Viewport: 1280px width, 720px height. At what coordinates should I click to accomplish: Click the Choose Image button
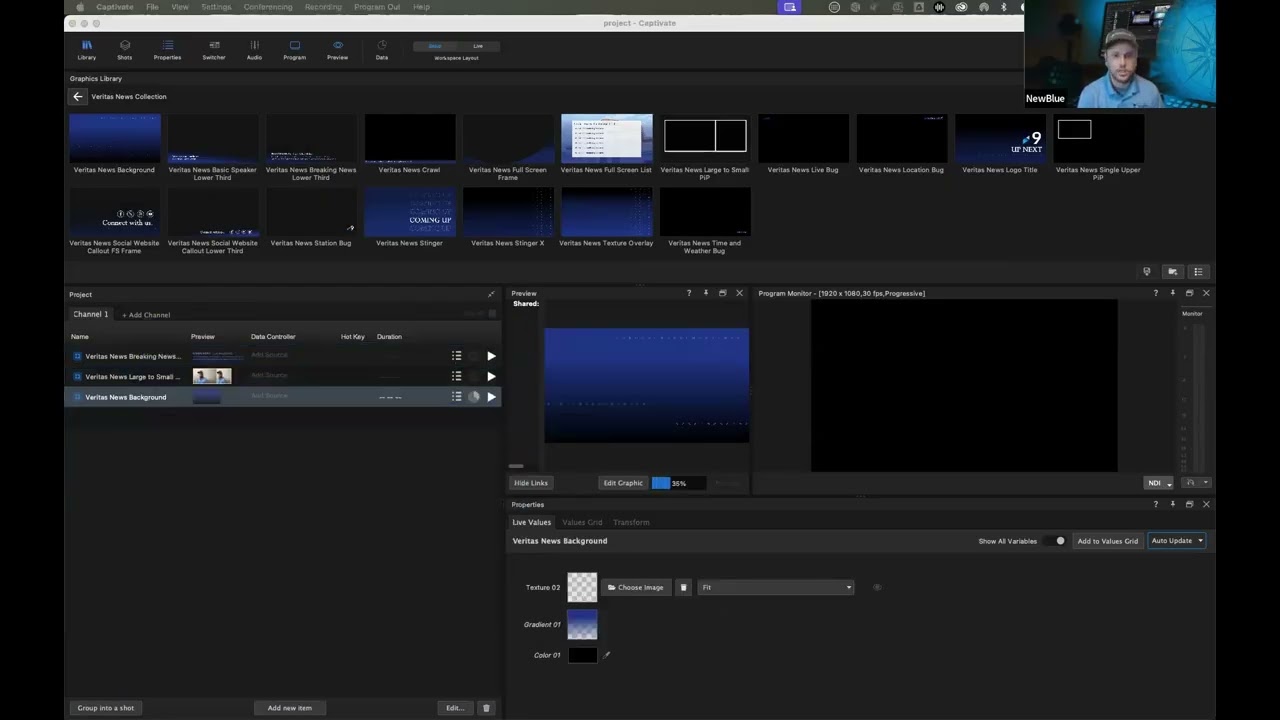[636, 587]
